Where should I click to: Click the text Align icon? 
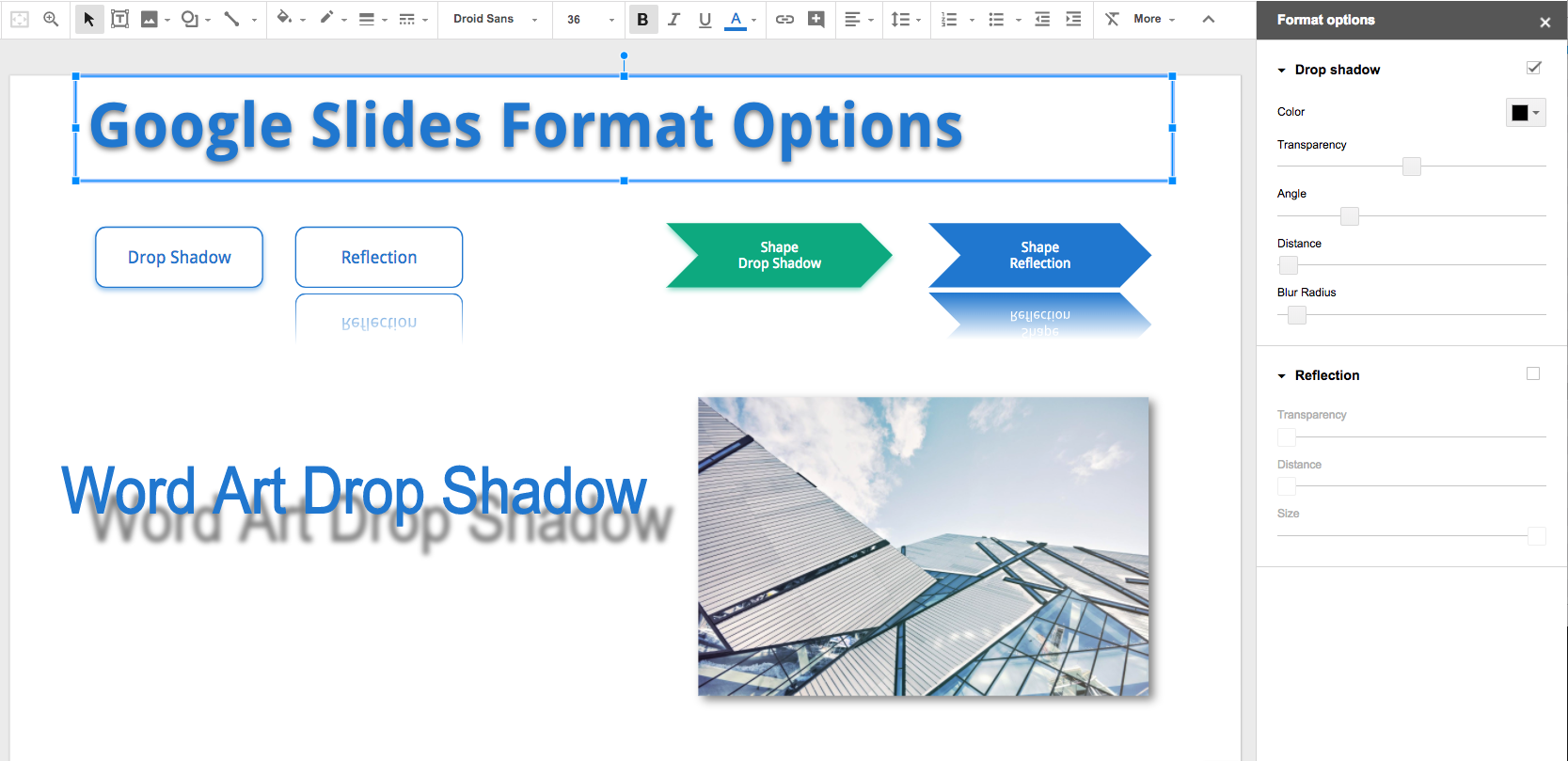point(852,19)
